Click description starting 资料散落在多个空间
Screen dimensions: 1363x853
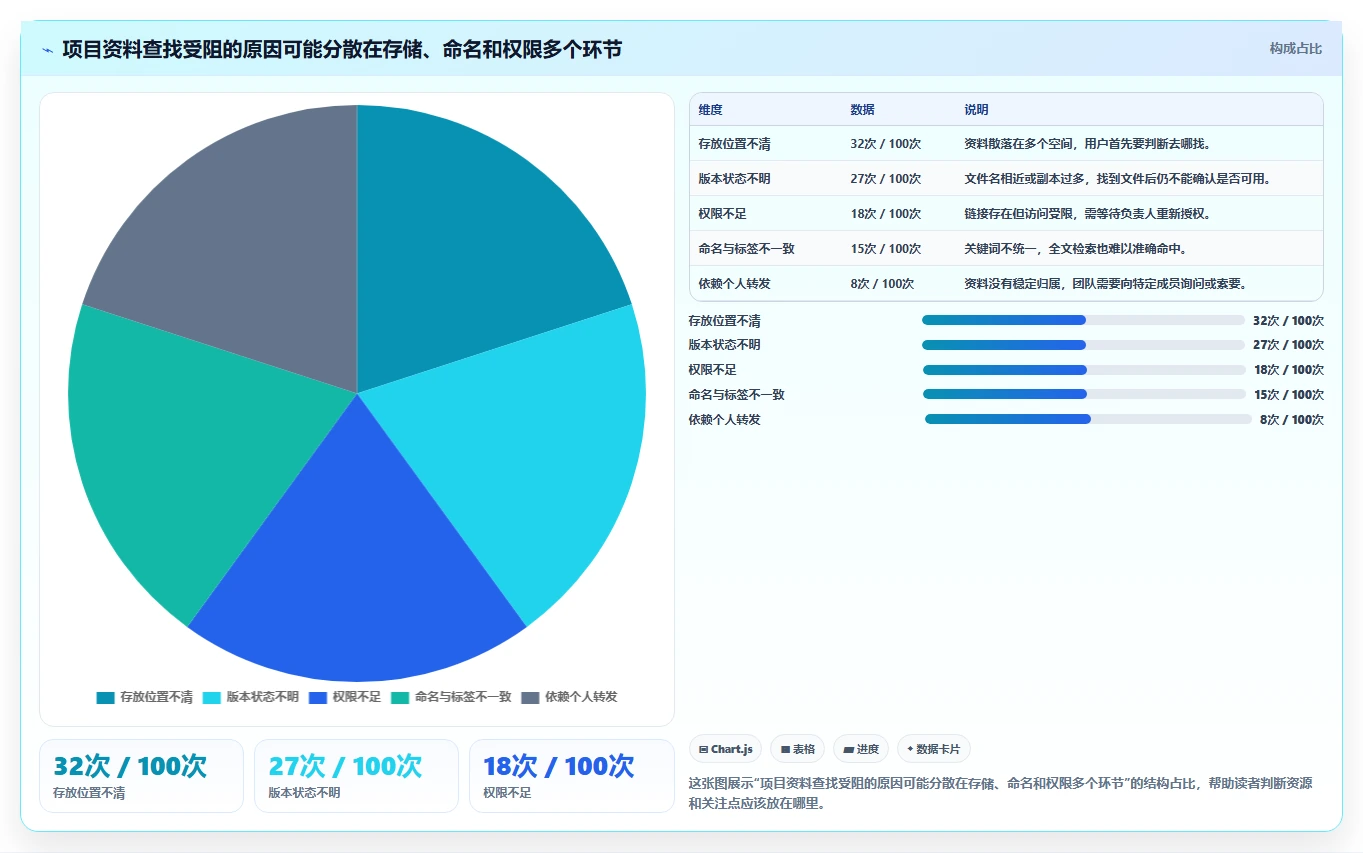(x=1088, y=144)
